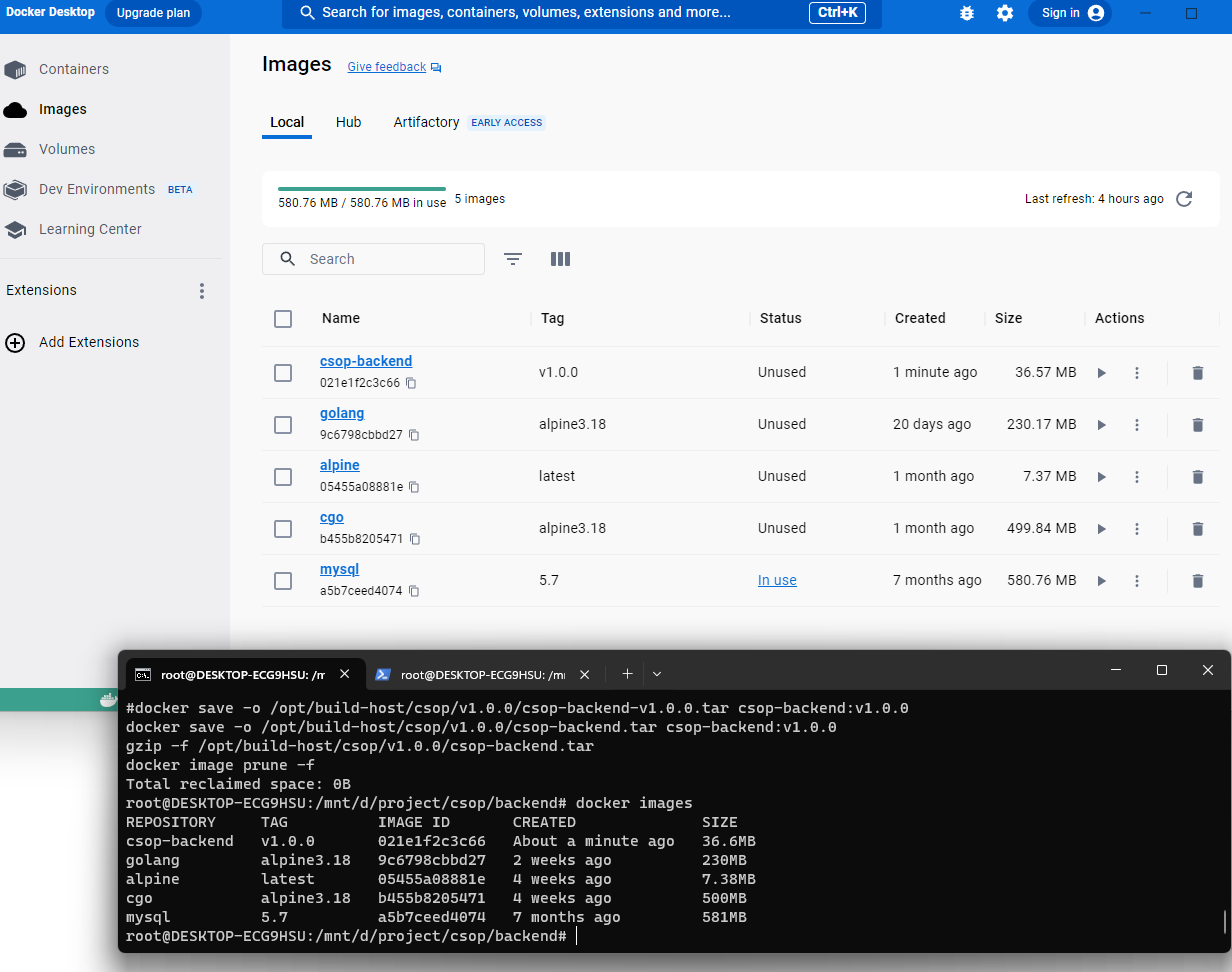
Task: Check the golang row checkbox
Action: click(x=283, y=425)
